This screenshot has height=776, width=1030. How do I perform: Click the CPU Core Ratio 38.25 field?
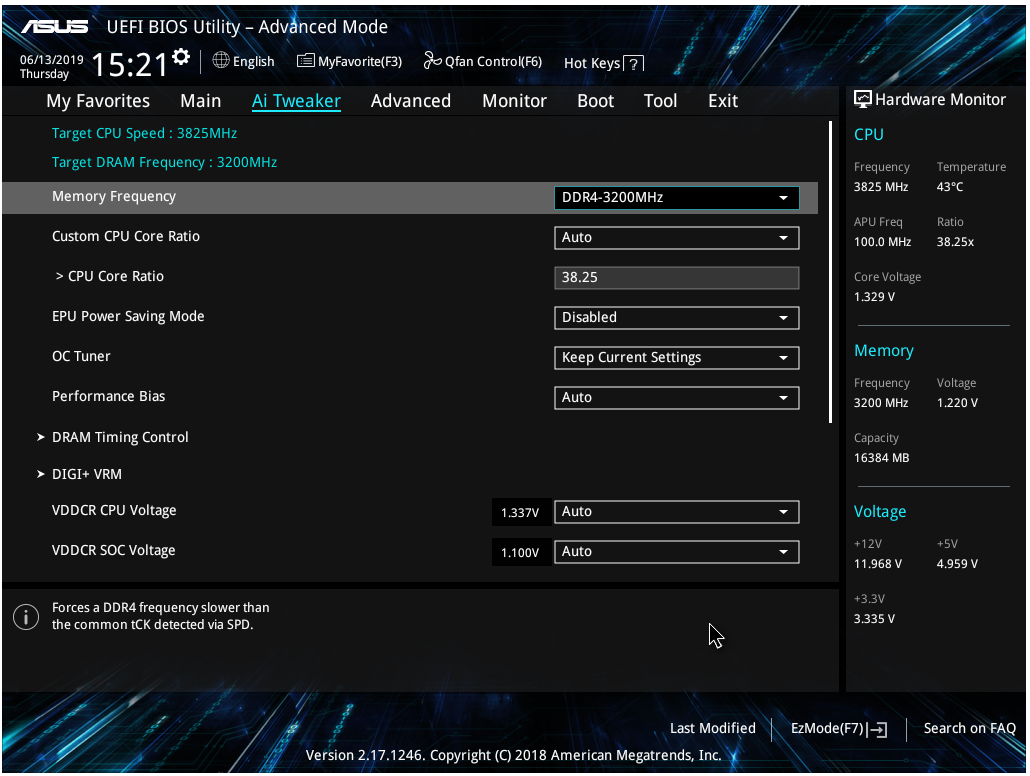pos(677,277)
